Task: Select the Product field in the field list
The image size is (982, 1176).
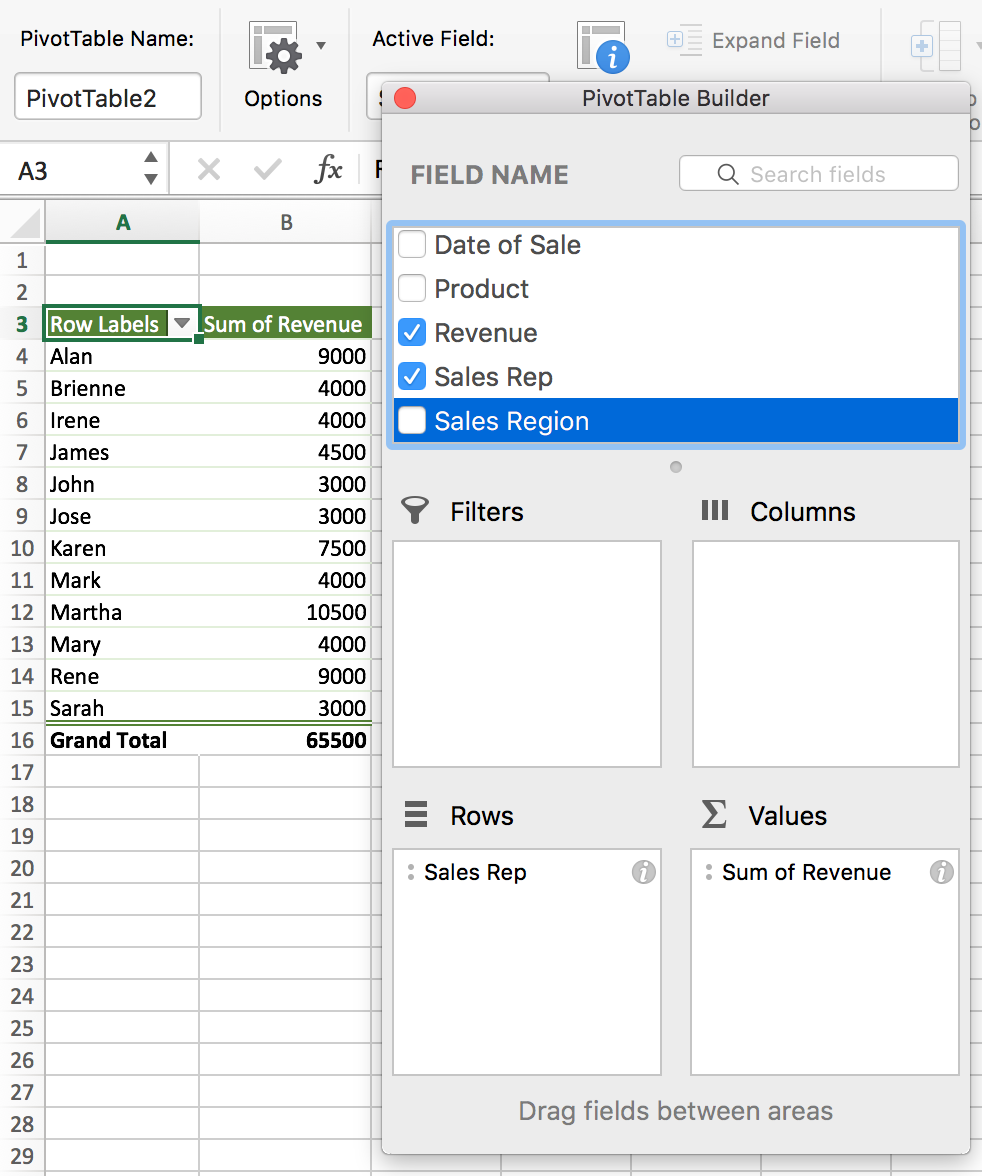Action: [x=481, y=288]
